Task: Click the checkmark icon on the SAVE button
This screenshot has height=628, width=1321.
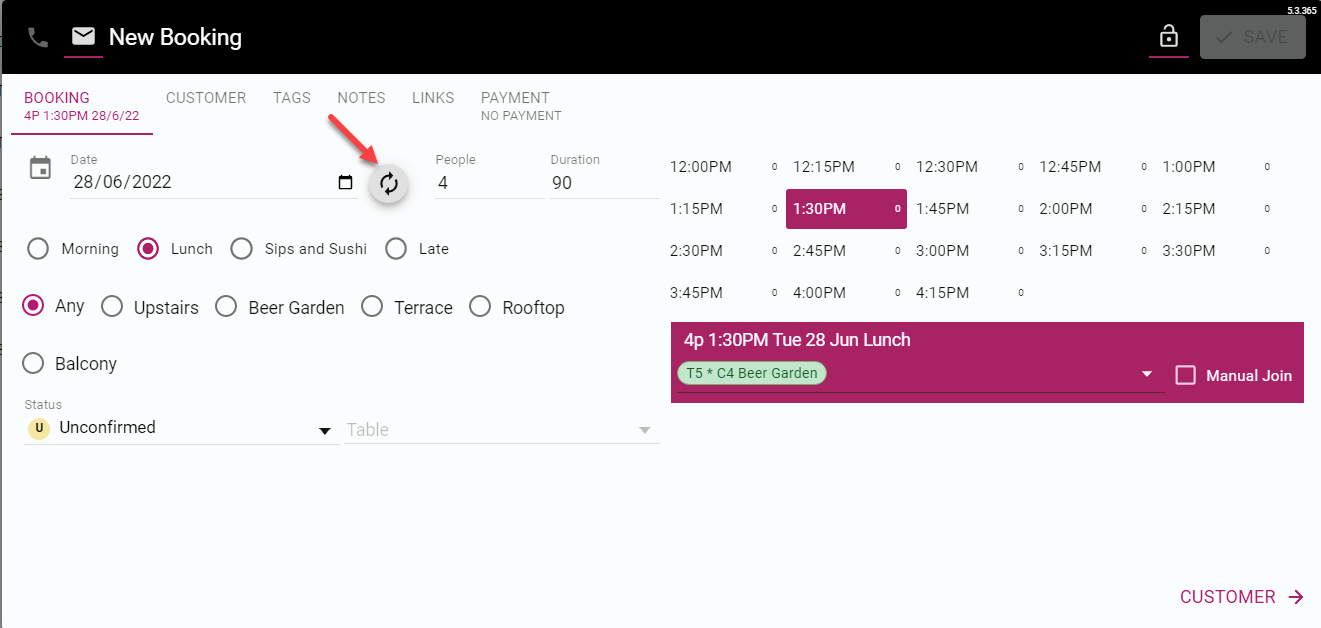Action: [x=1224, y=37]
